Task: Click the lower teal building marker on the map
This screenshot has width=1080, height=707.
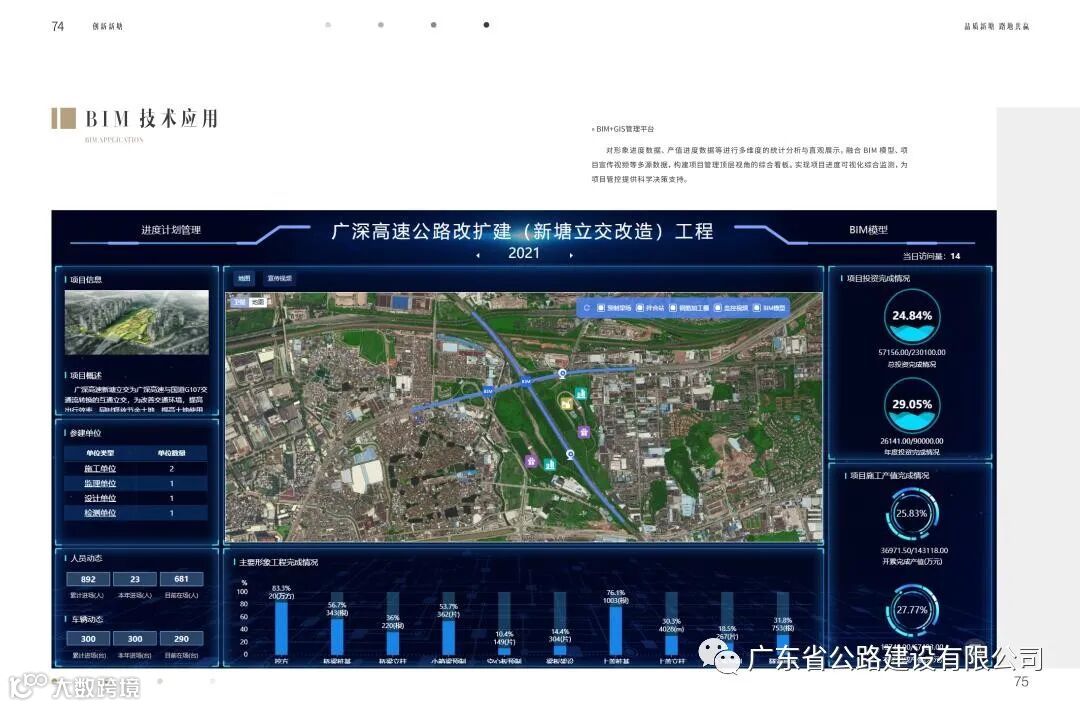Action: tap(550, 464)
